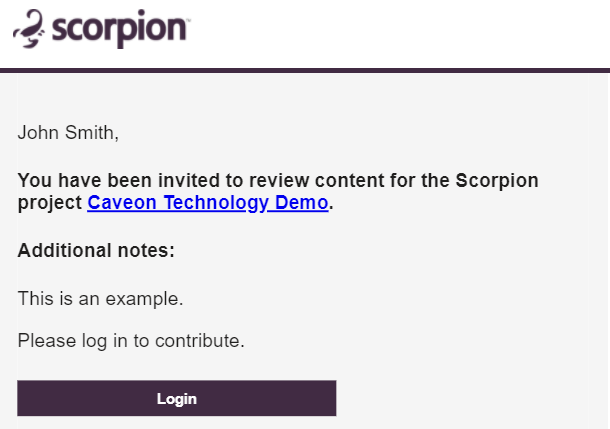
Task: Click the dark purple header divider bar
Action: coord(305,70)
